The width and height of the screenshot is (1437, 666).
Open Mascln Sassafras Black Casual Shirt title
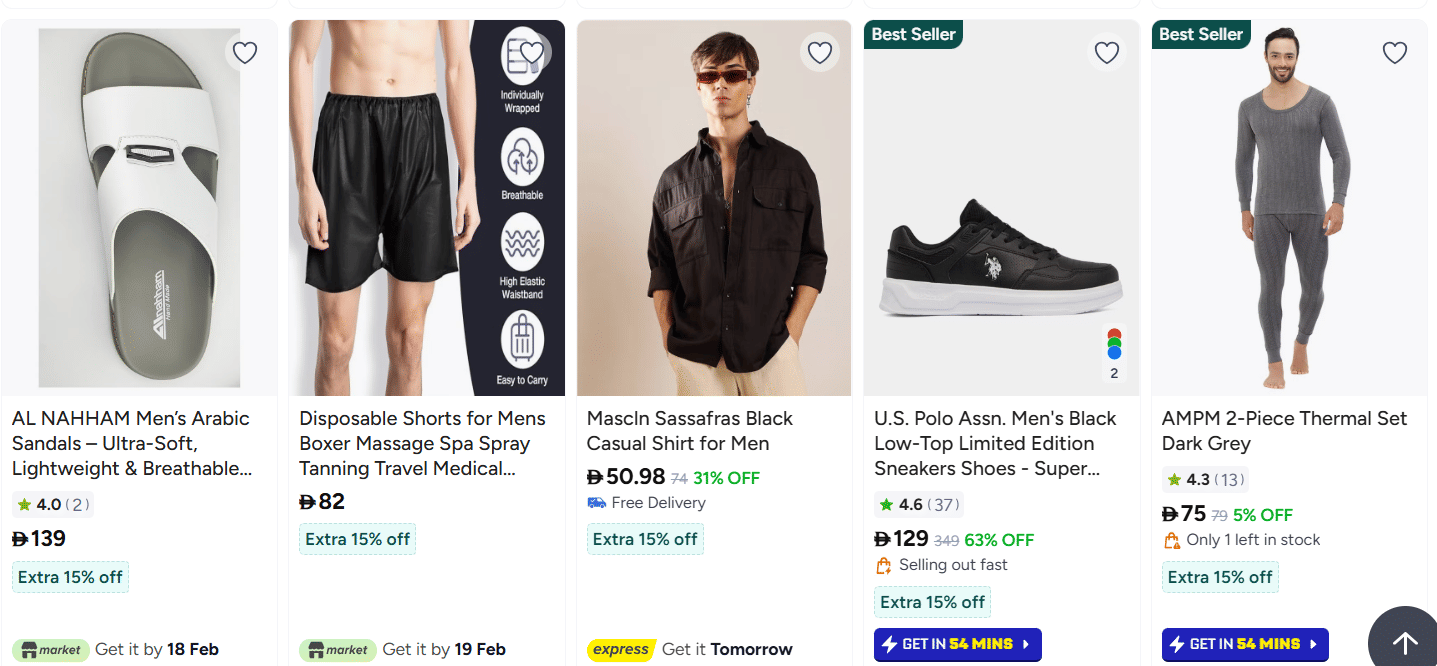[689, 431]
